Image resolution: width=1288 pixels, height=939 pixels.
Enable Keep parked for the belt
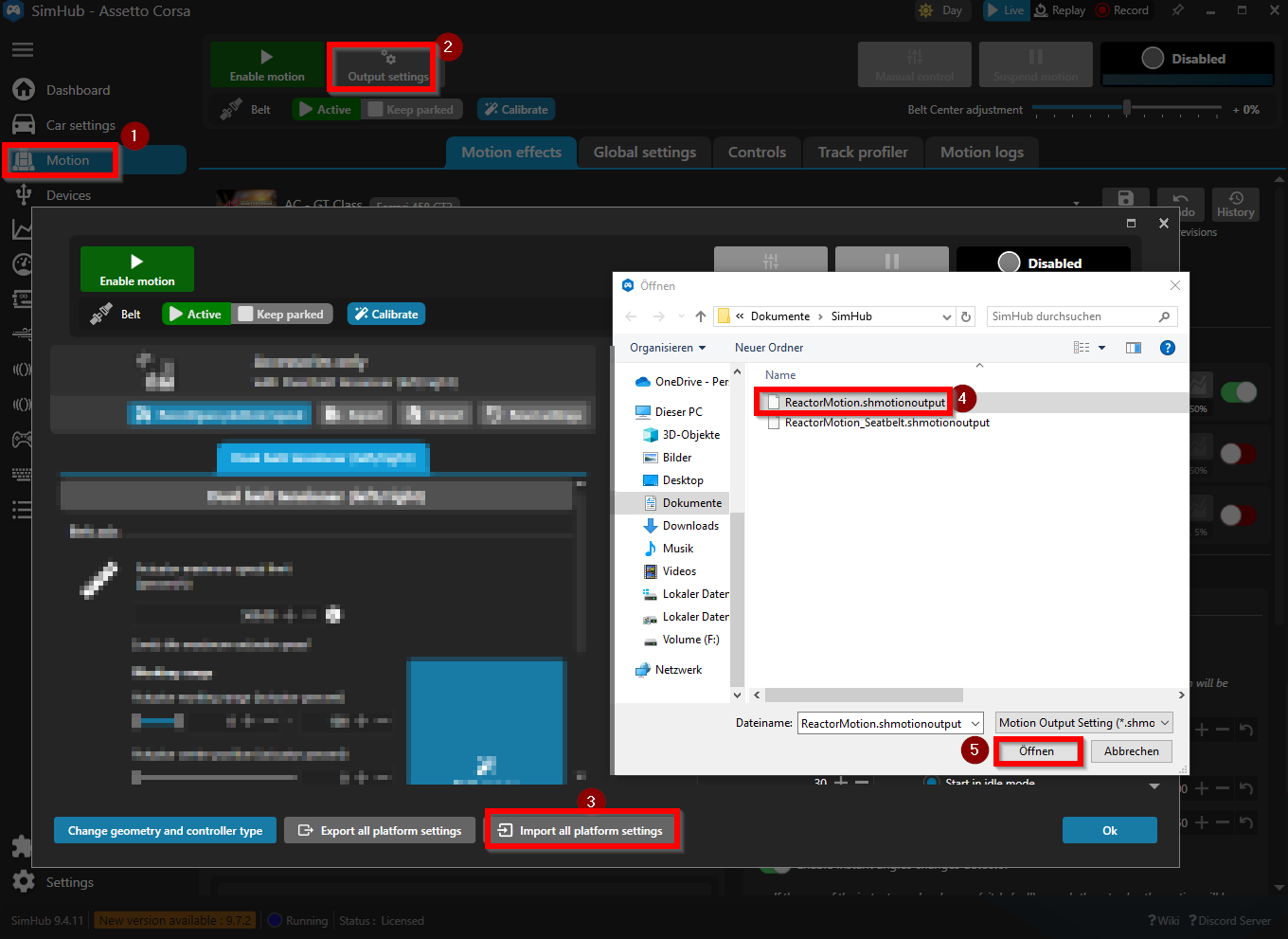282,314
